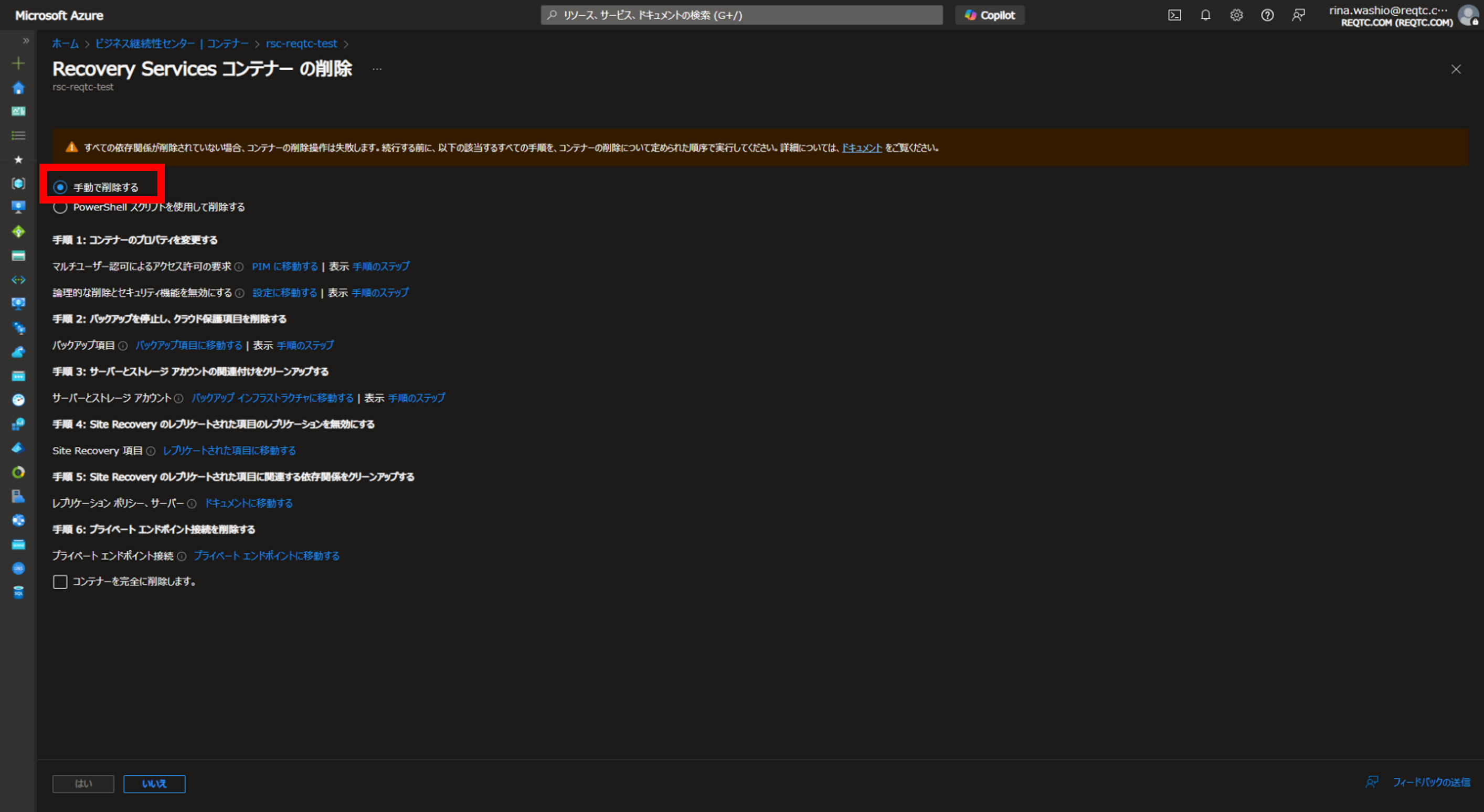The height and width of the screenshot is (812, 1484).
Task: Open portal settings gear icon
Action: point(1236,16)
